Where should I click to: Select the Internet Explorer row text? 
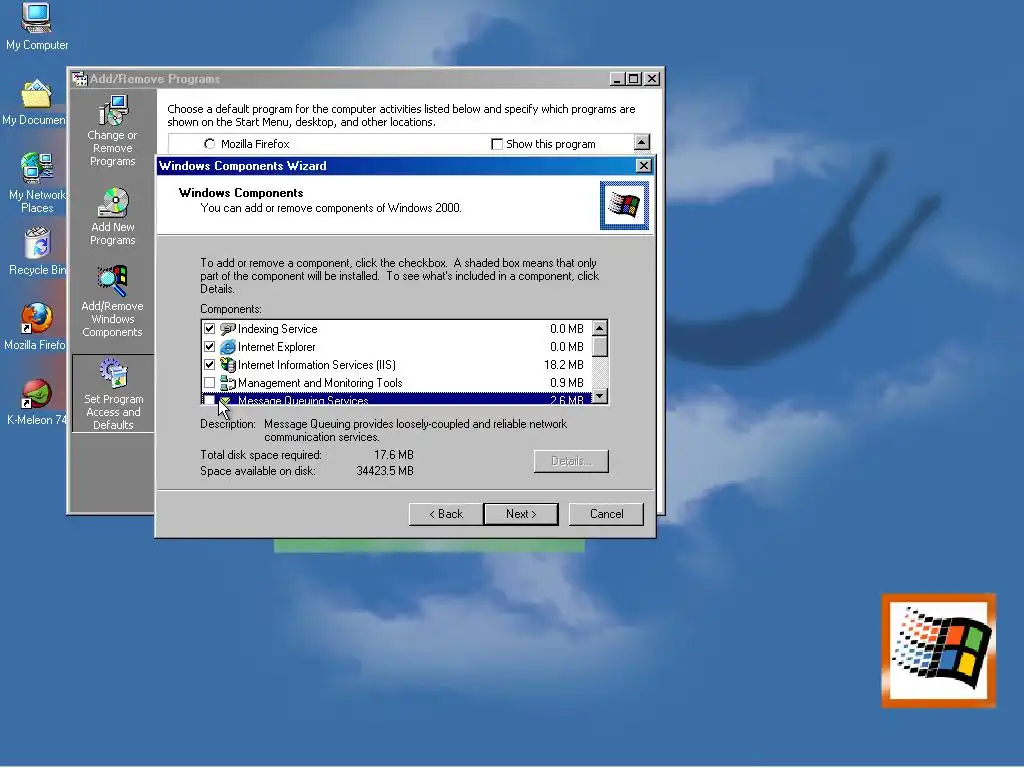click(276, 347)
